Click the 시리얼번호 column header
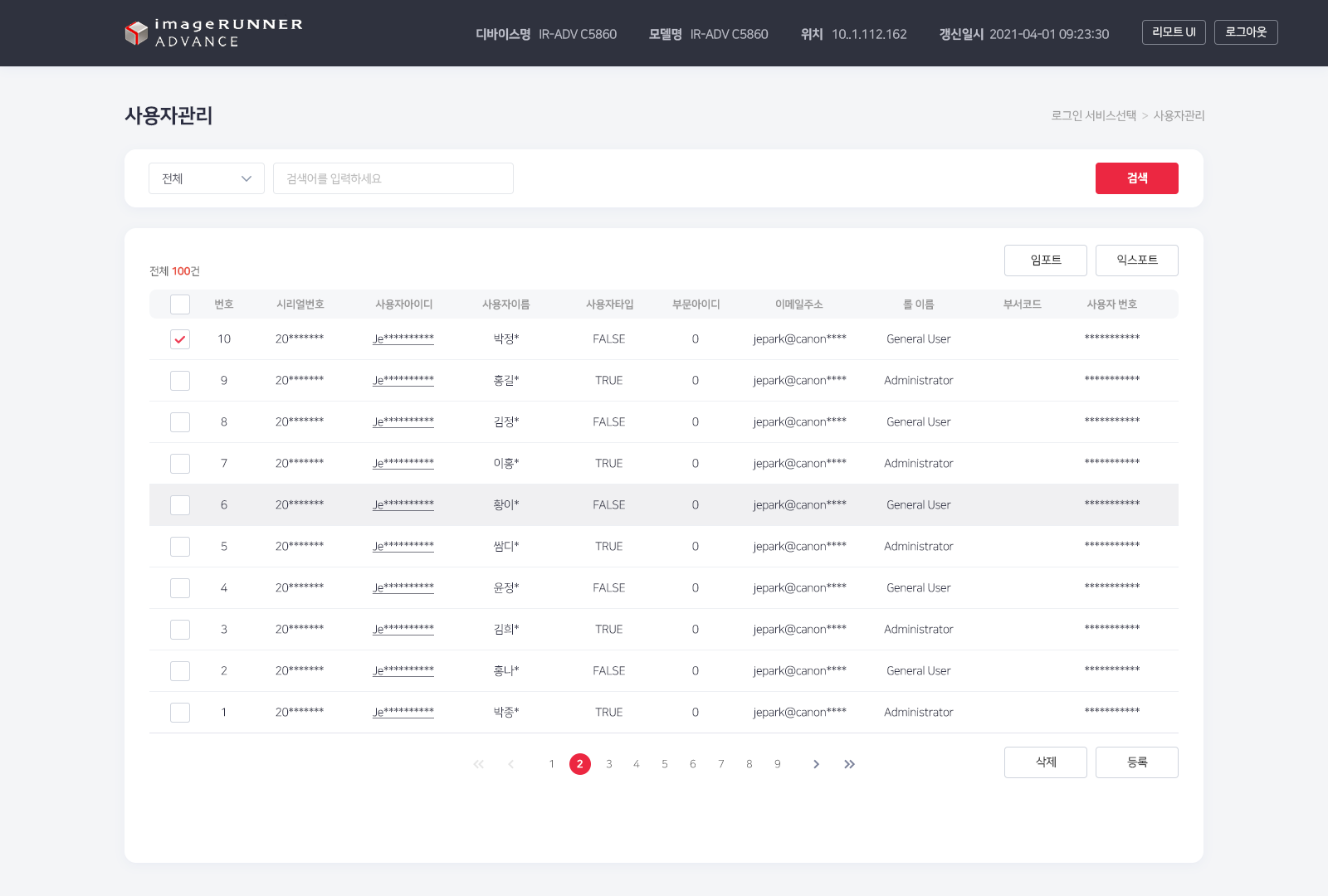Viewport: 1328px width, 896px height. (300, 304)
